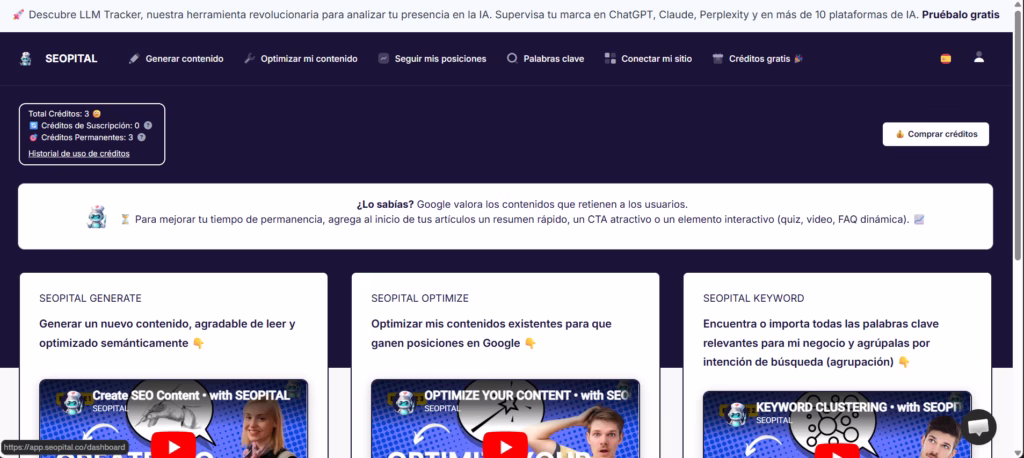Open Créditos gratis in navigation
Image resolution: width=1024 pixels, height=458 pixels.
click(760, 59)
